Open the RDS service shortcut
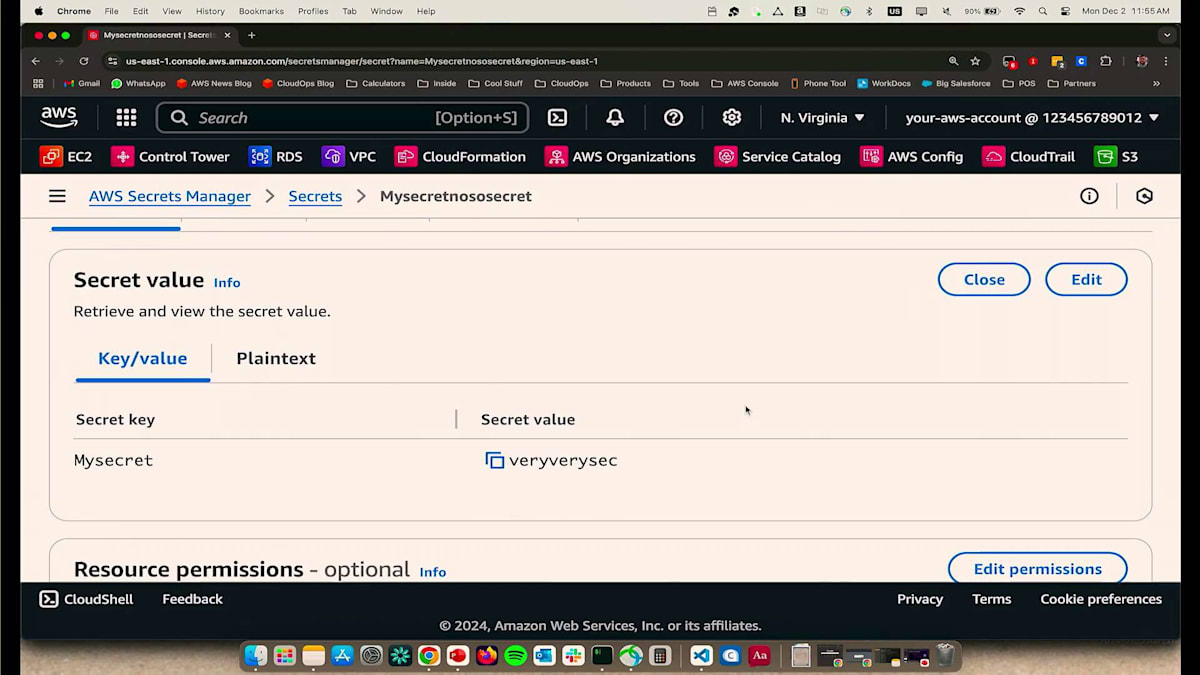 click(x=276, y=157)
